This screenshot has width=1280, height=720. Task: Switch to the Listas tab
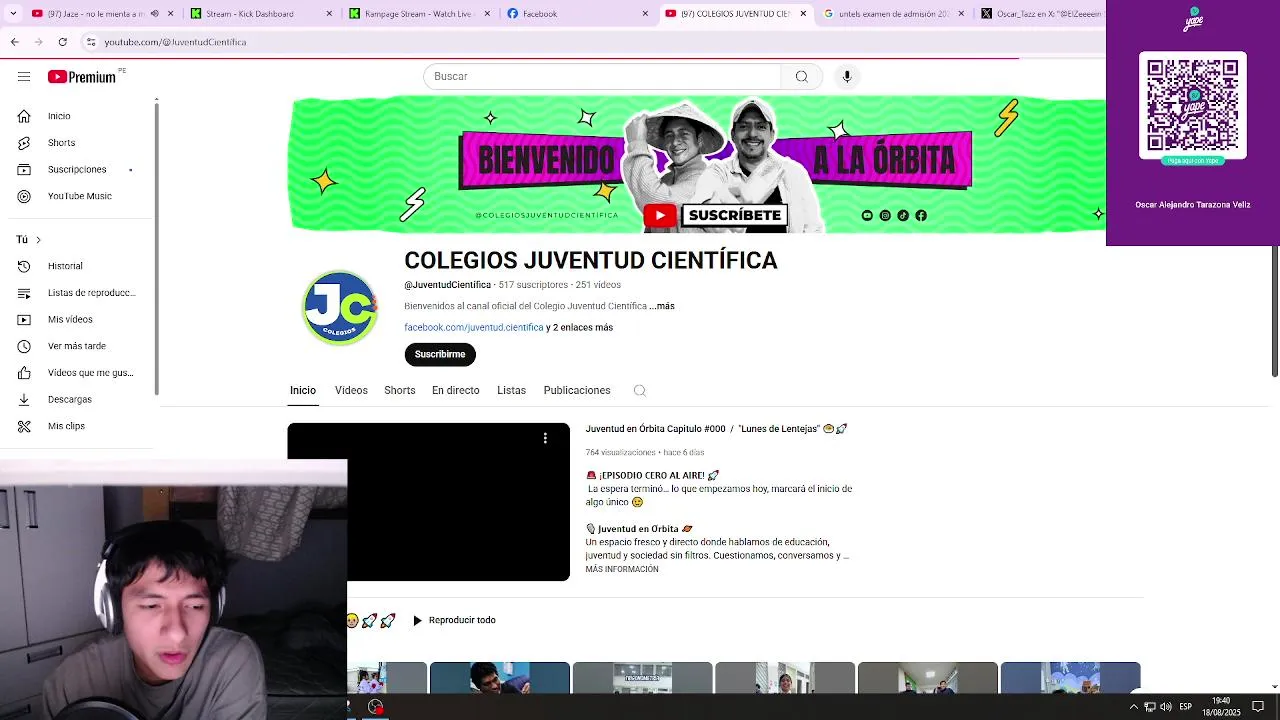click(511, 390)
